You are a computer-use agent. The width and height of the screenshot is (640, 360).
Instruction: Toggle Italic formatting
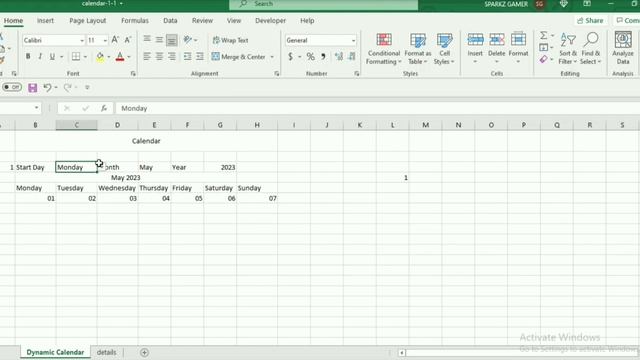click(x=40, y=57)
